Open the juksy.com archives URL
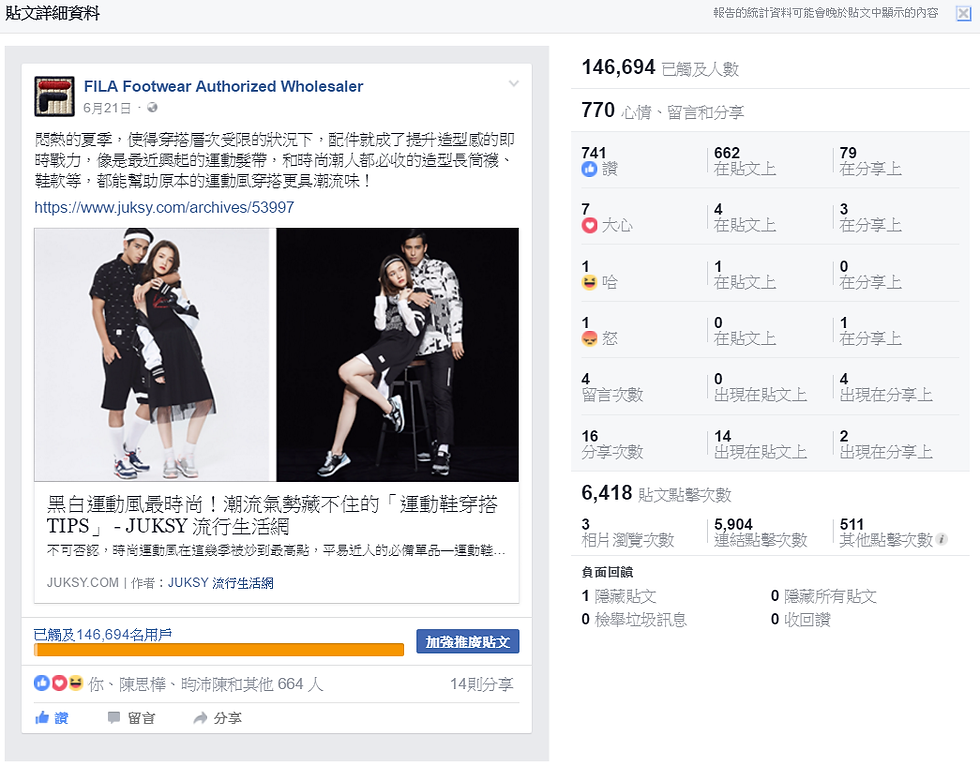This screenshot has width=980, height=764. point(164,208)
